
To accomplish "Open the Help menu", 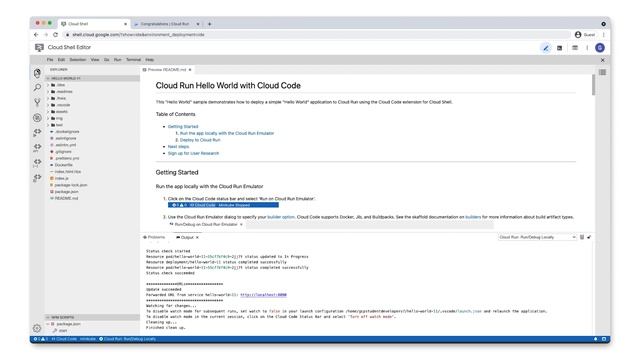I will pos(150,60).
